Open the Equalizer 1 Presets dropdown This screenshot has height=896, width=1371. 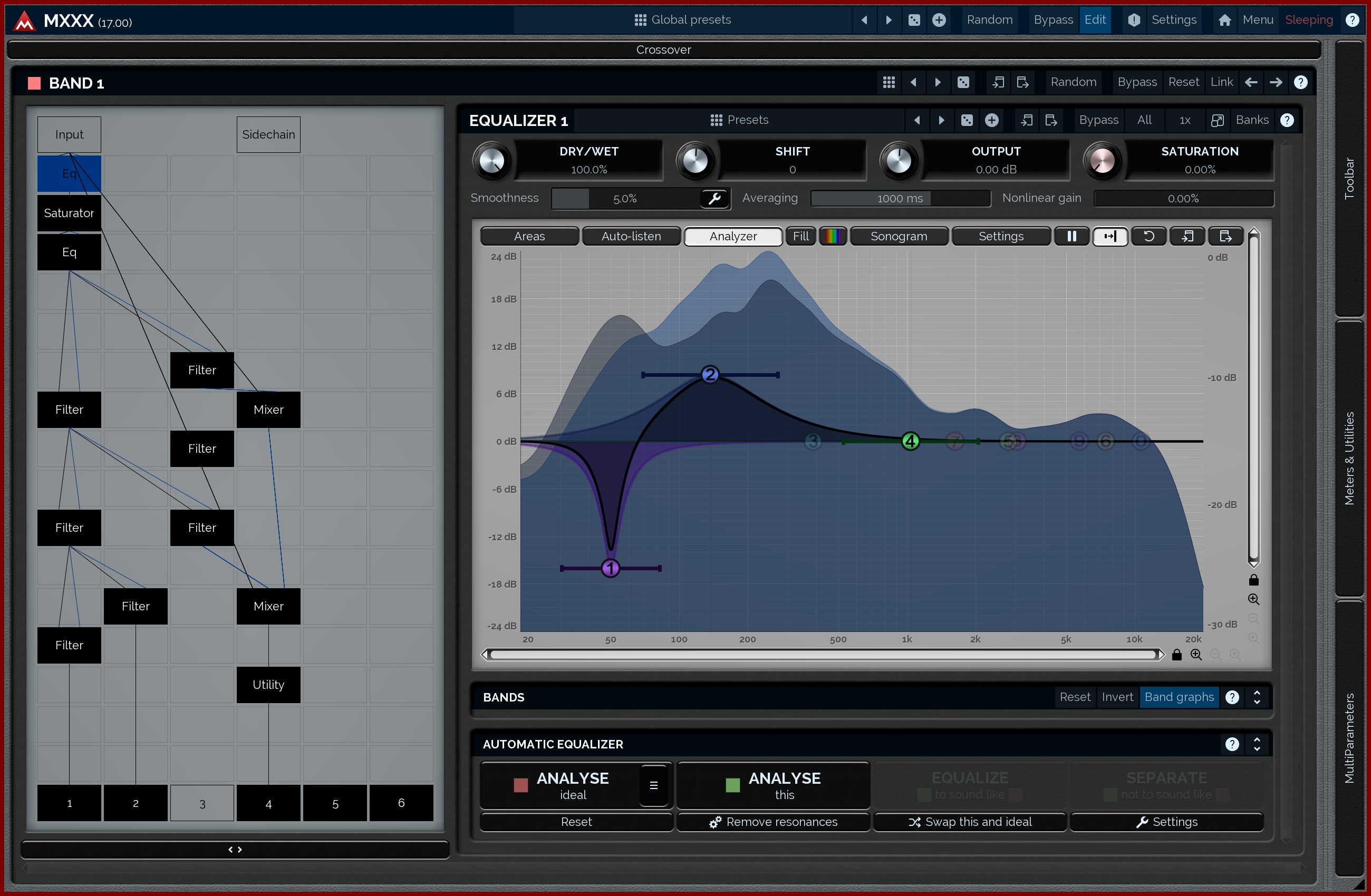[740, 120]
